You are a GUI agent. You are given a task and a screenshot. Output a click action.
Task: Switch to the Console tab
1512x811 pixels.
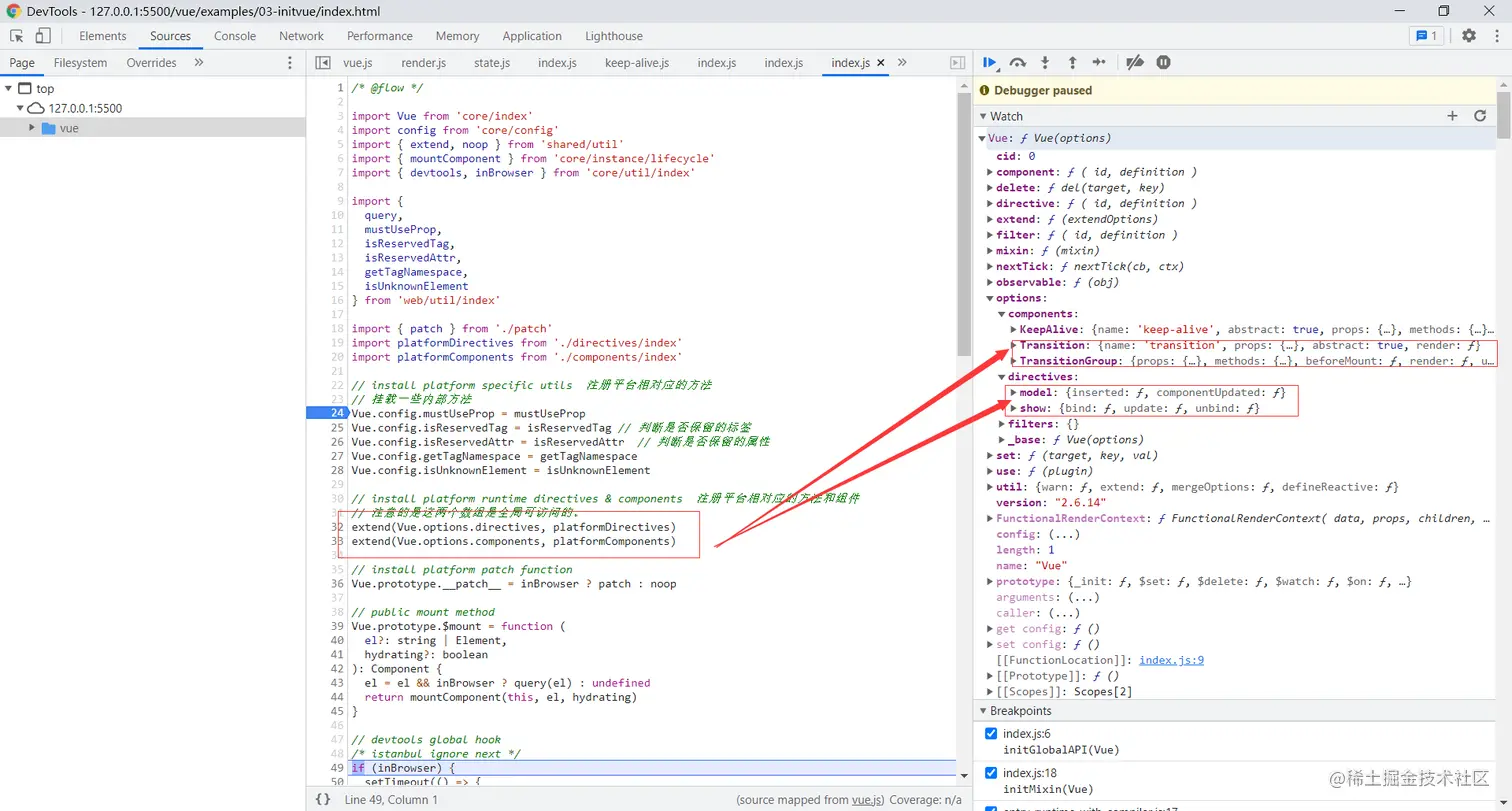[235, 36]
